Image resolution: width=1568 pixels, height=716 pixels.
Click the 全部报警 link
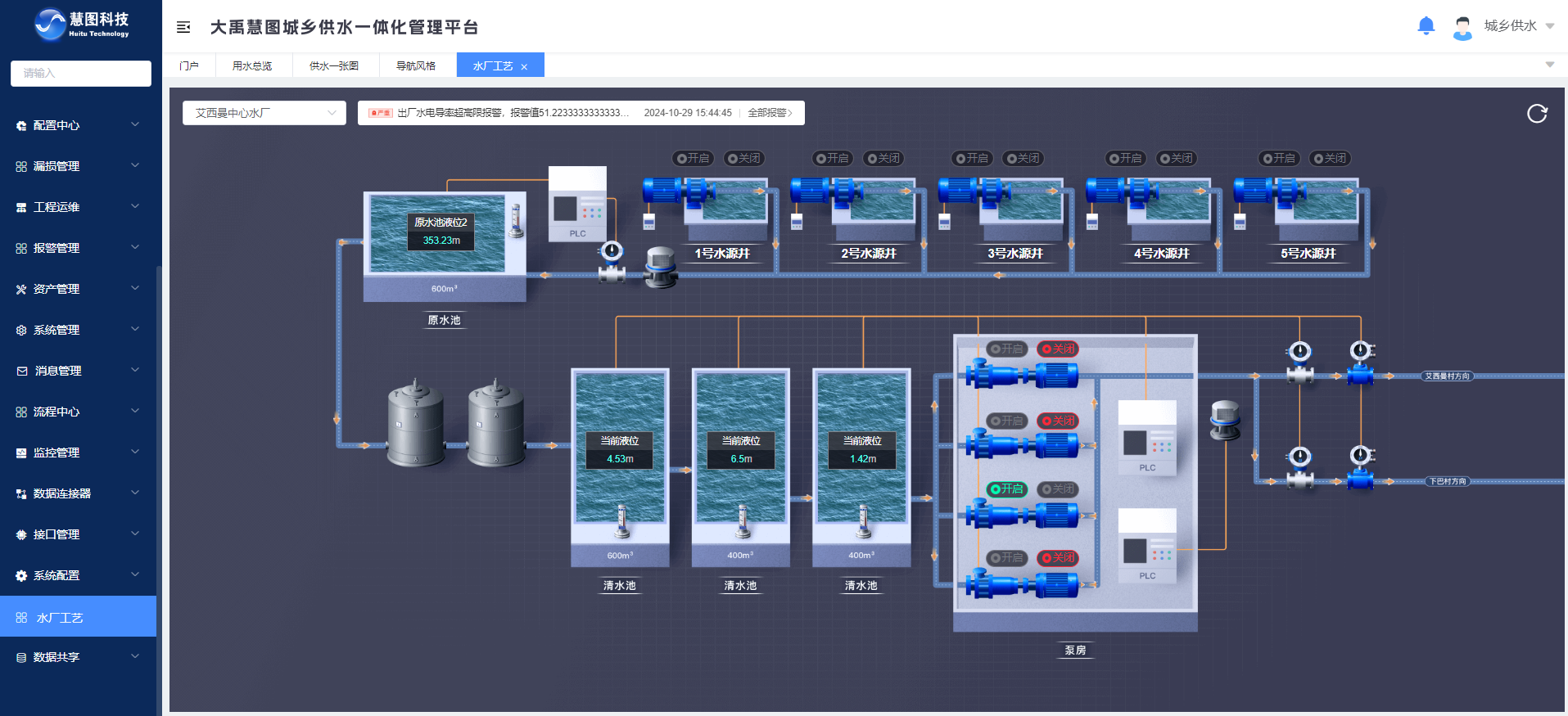770,113
